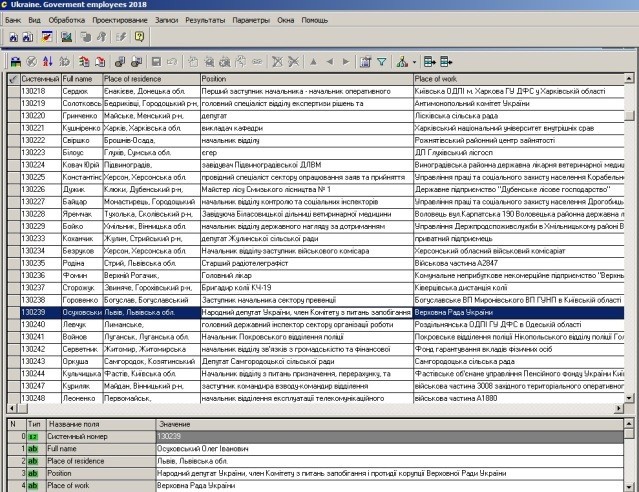Image resolution: width=639 pixels, height=492 pixels.
Task: Open dropdown arrow beside the hierarchy icon
Action: (414, 62)
